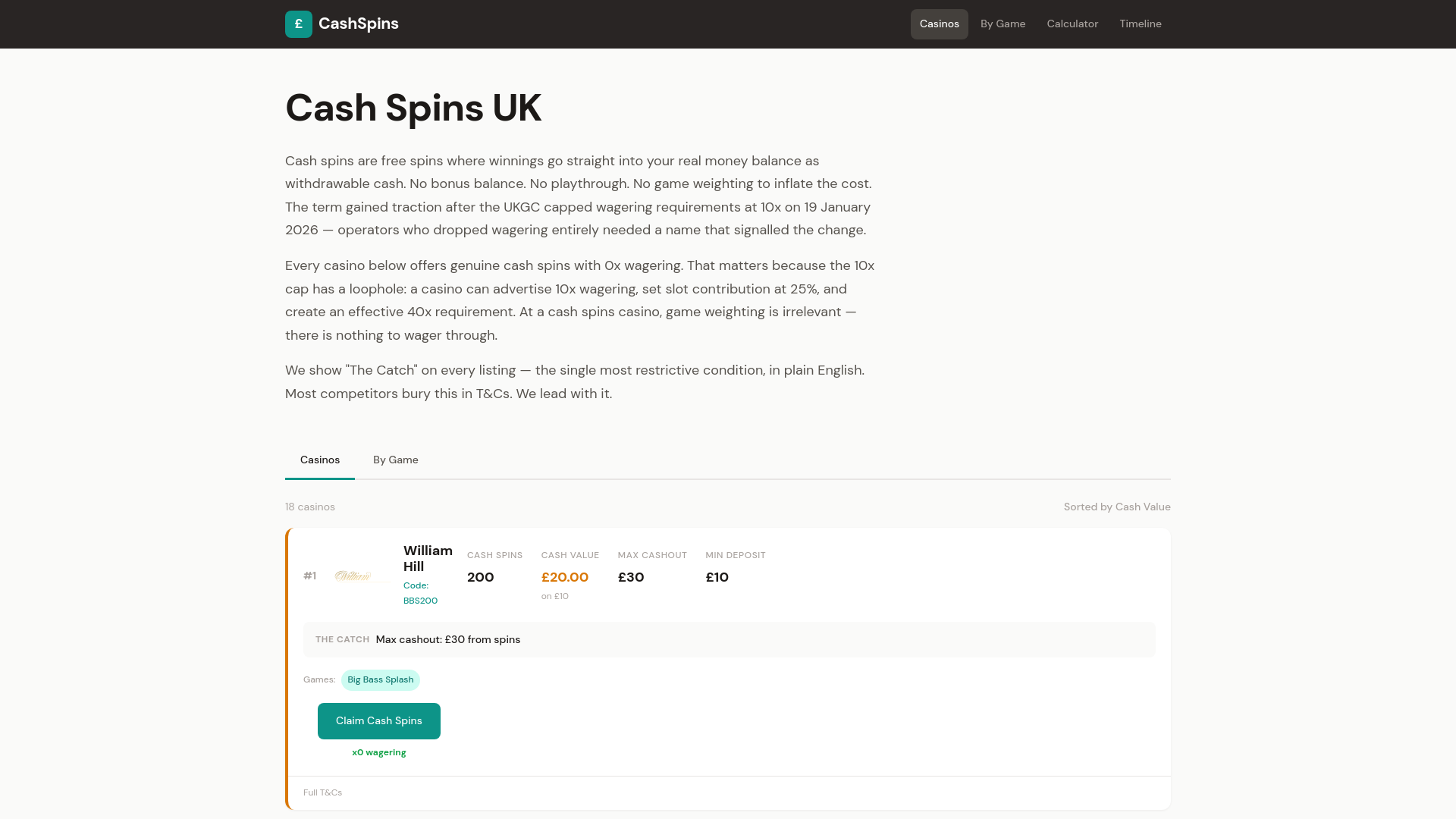Screen dimensions: 1456x819
Task: Go to the Calculator page
Action: [x=1072, y=24]
